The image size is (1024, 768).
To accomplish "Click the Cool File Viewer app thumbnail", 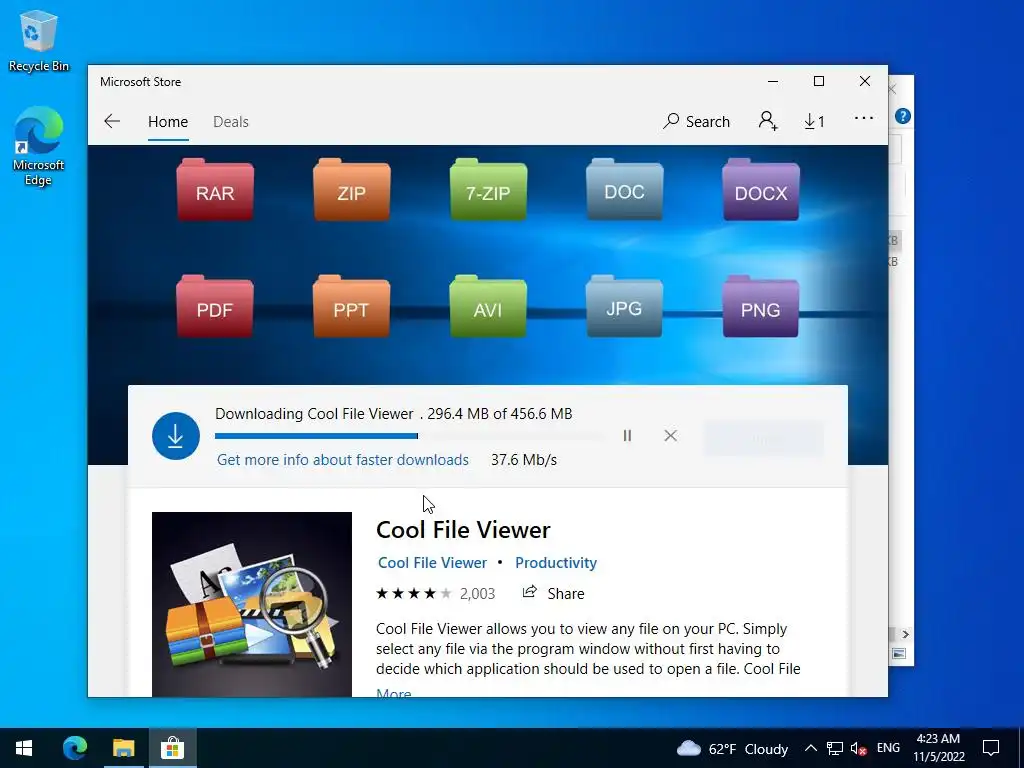I will 251,604.
